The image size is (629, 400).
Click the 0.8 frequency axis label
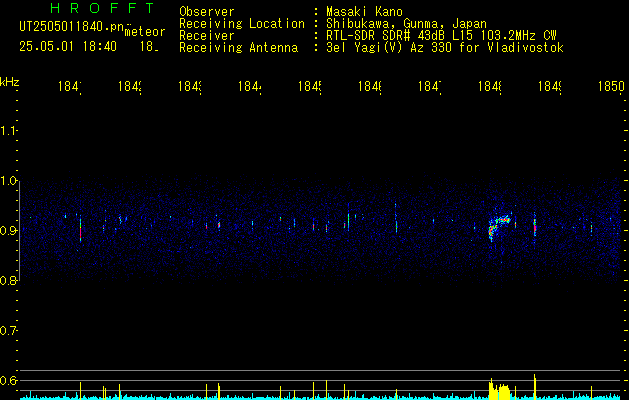[8, 280]
